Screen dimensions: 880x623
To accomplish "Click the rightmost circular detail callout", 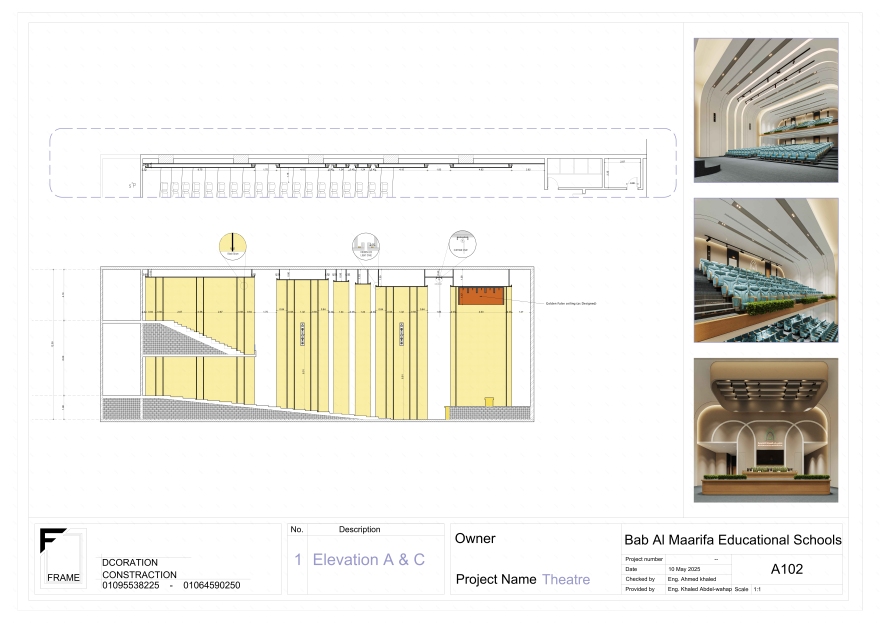I will click(x=462, y=244).
